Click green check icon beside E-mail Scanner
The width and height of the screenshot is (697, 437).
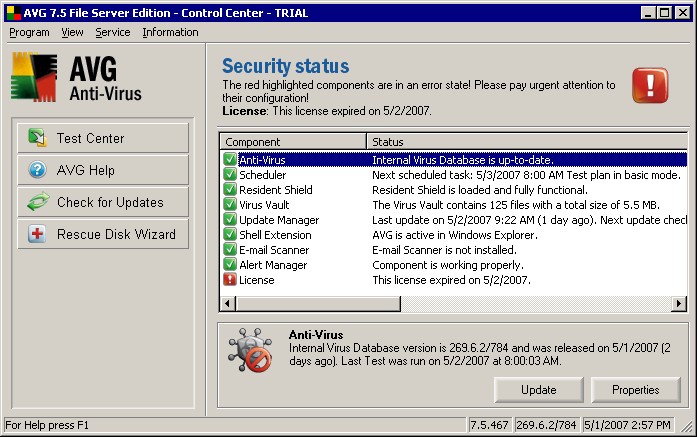[x=230, y=250]
